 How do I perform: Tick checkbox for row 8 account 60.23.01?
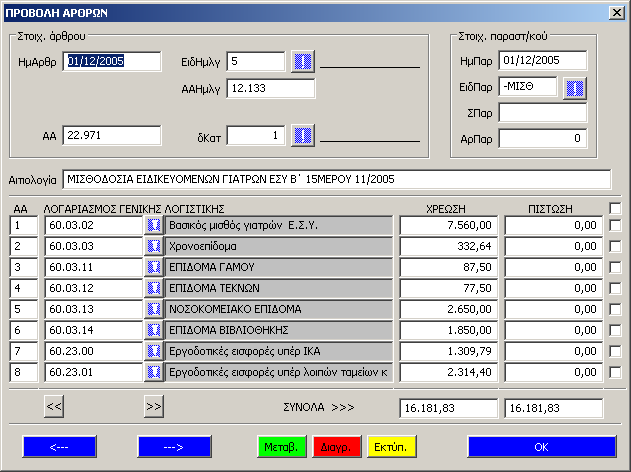coord(615,372)
